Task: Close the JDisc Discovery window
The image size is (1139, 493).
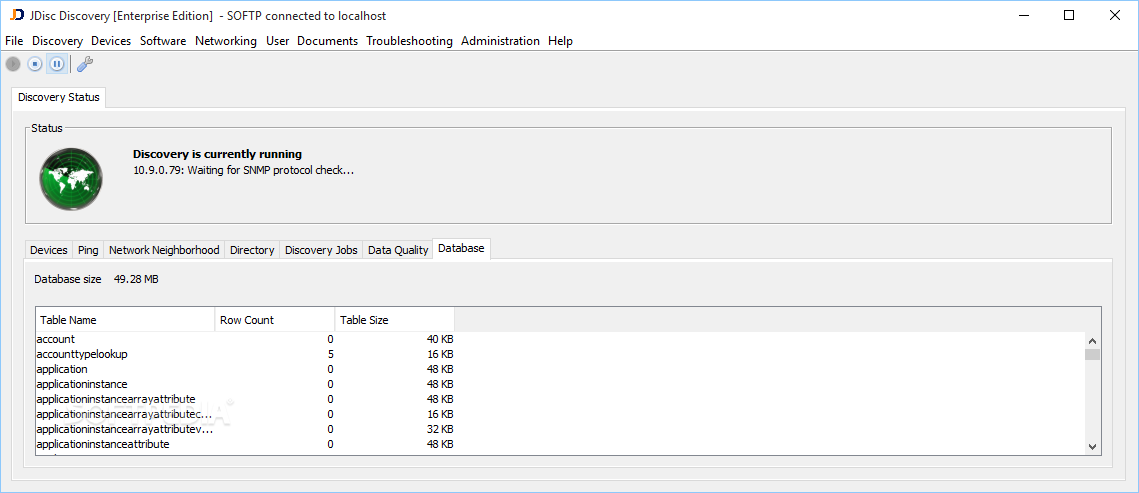Action: (1114, 15)
